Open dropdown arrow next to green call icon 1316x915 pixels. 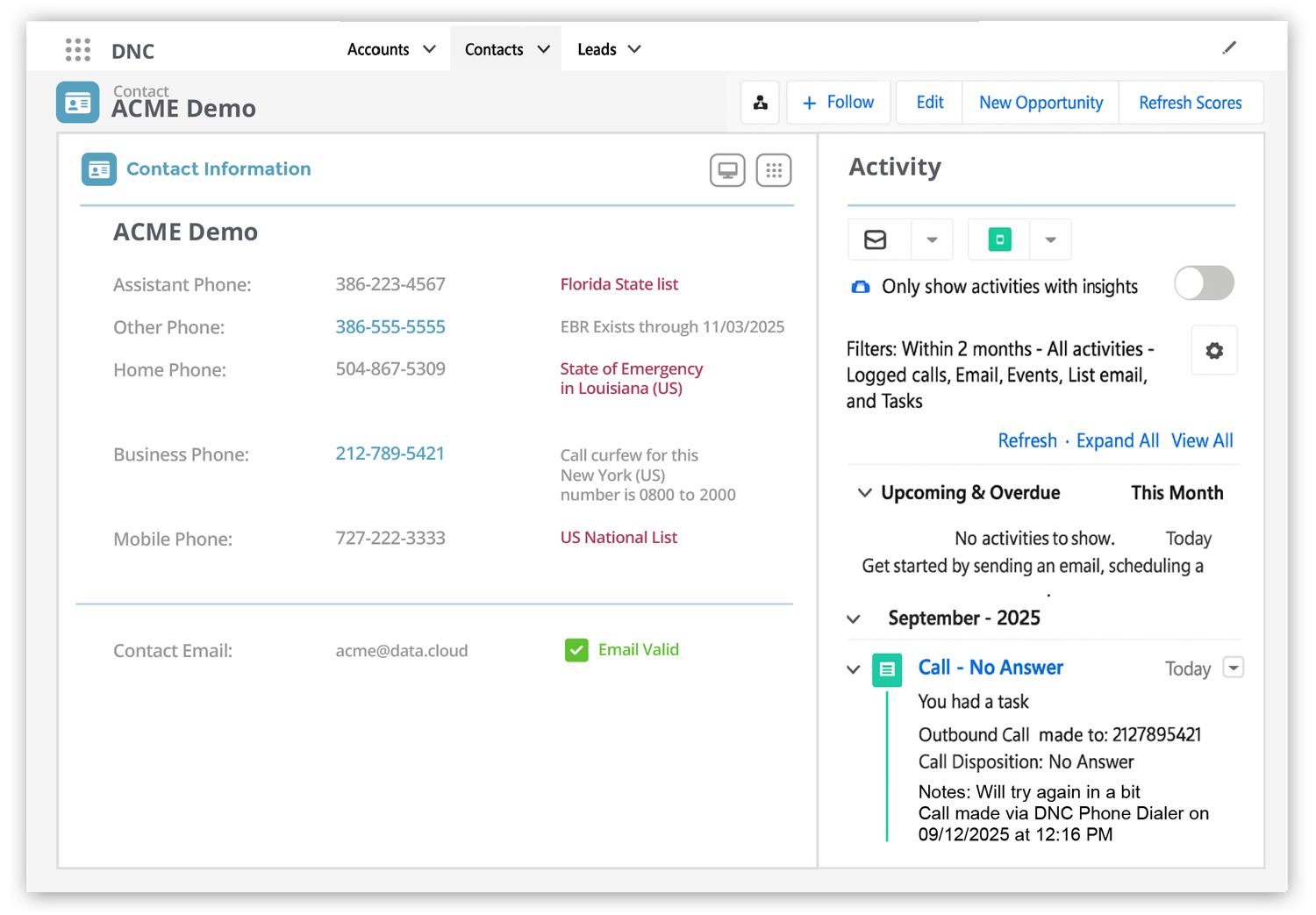pos(1050,239)
